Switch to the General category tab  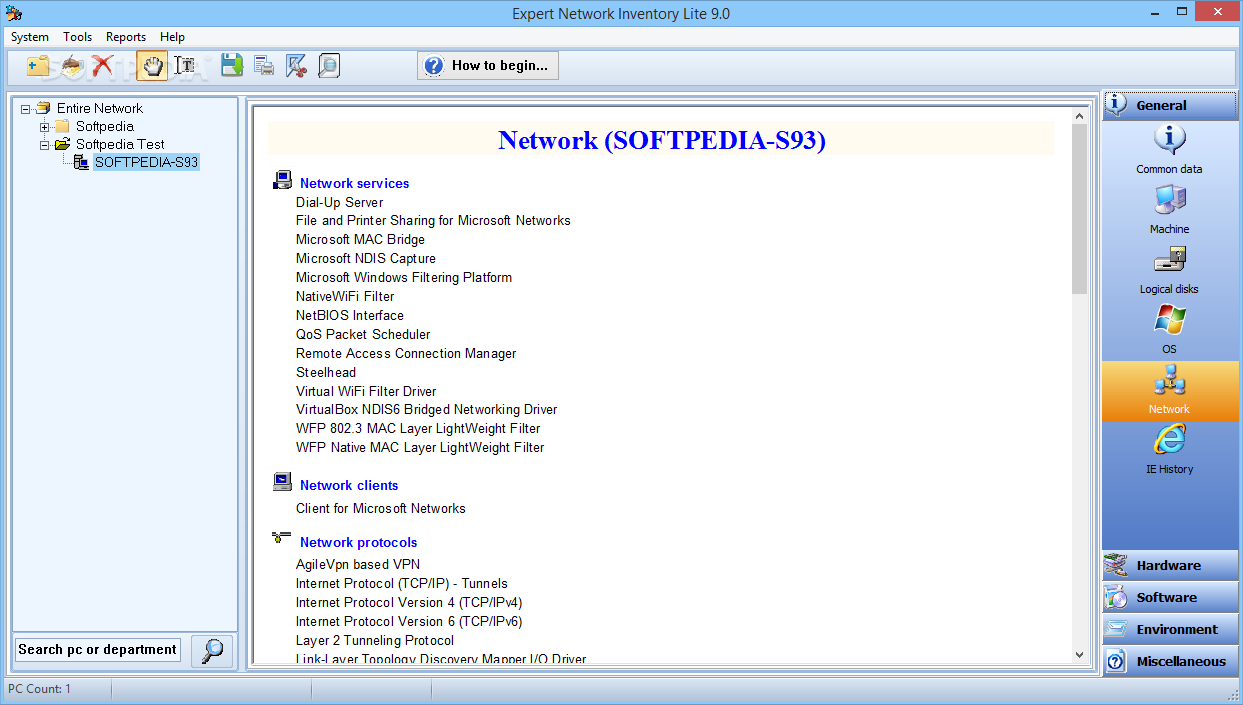[1170, 105]
